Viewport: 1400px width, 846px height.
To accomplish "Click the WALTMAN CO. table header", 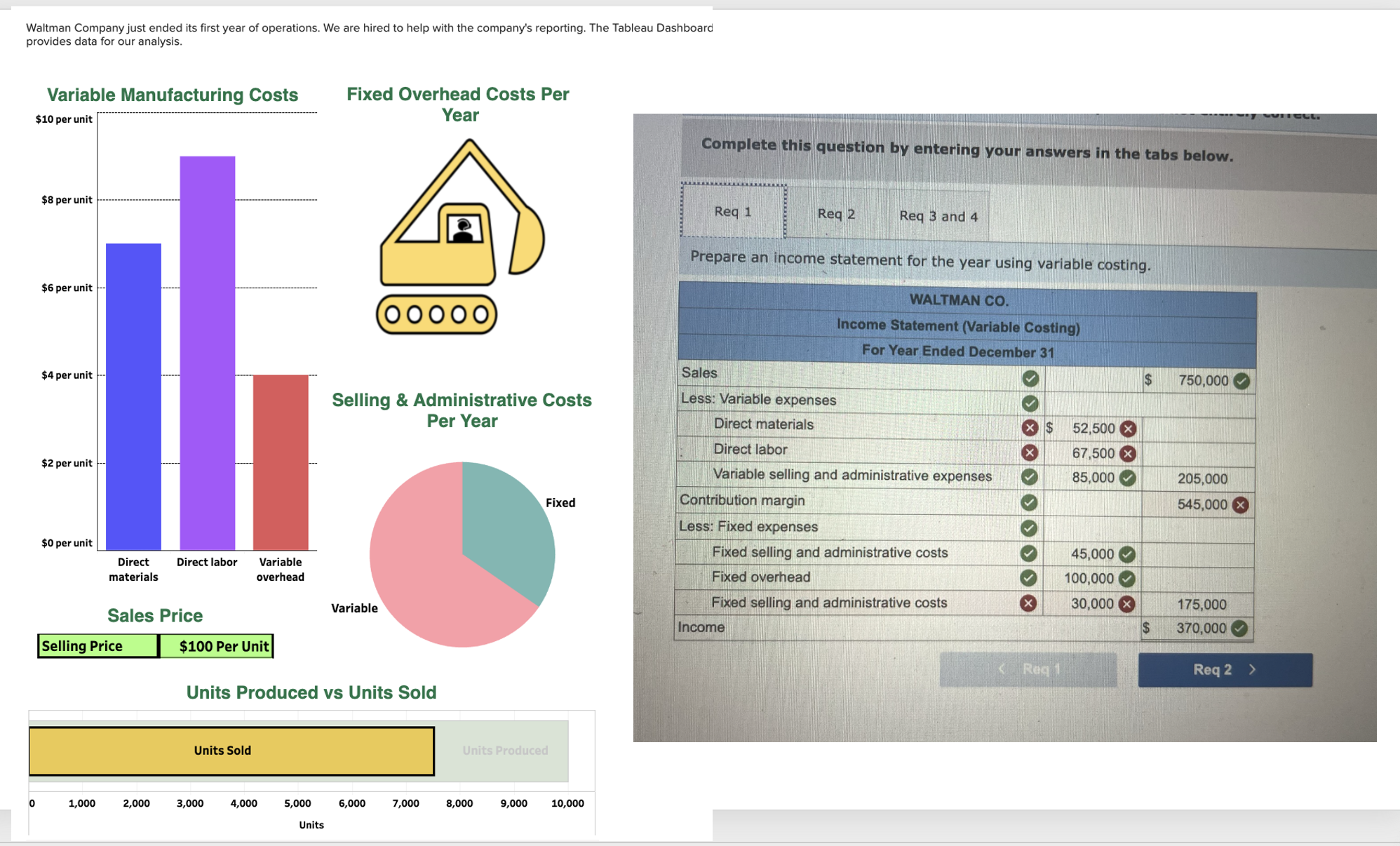I will [x=959, y=300].
